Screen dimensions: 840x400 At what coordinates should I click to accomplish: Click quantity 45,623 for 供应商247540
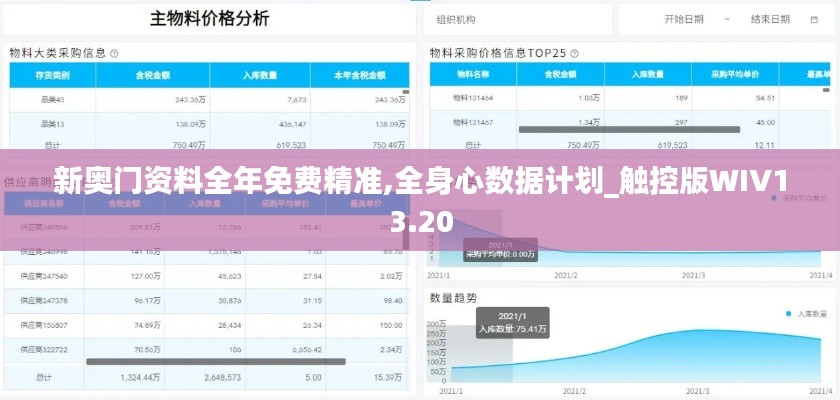229,276
